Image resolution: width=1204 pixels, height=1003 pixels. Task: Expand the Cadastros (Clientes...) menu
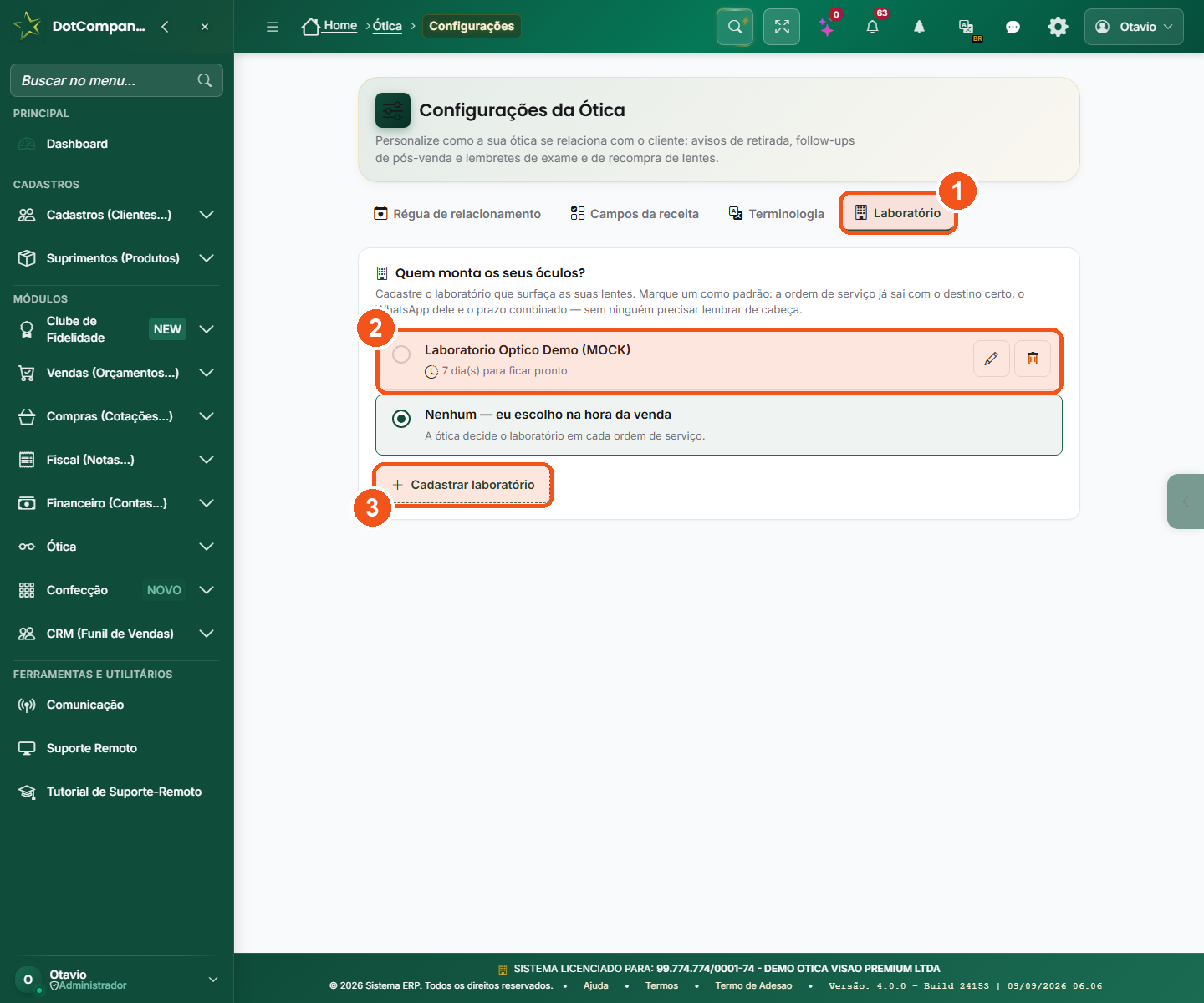[x=117, y=215]
